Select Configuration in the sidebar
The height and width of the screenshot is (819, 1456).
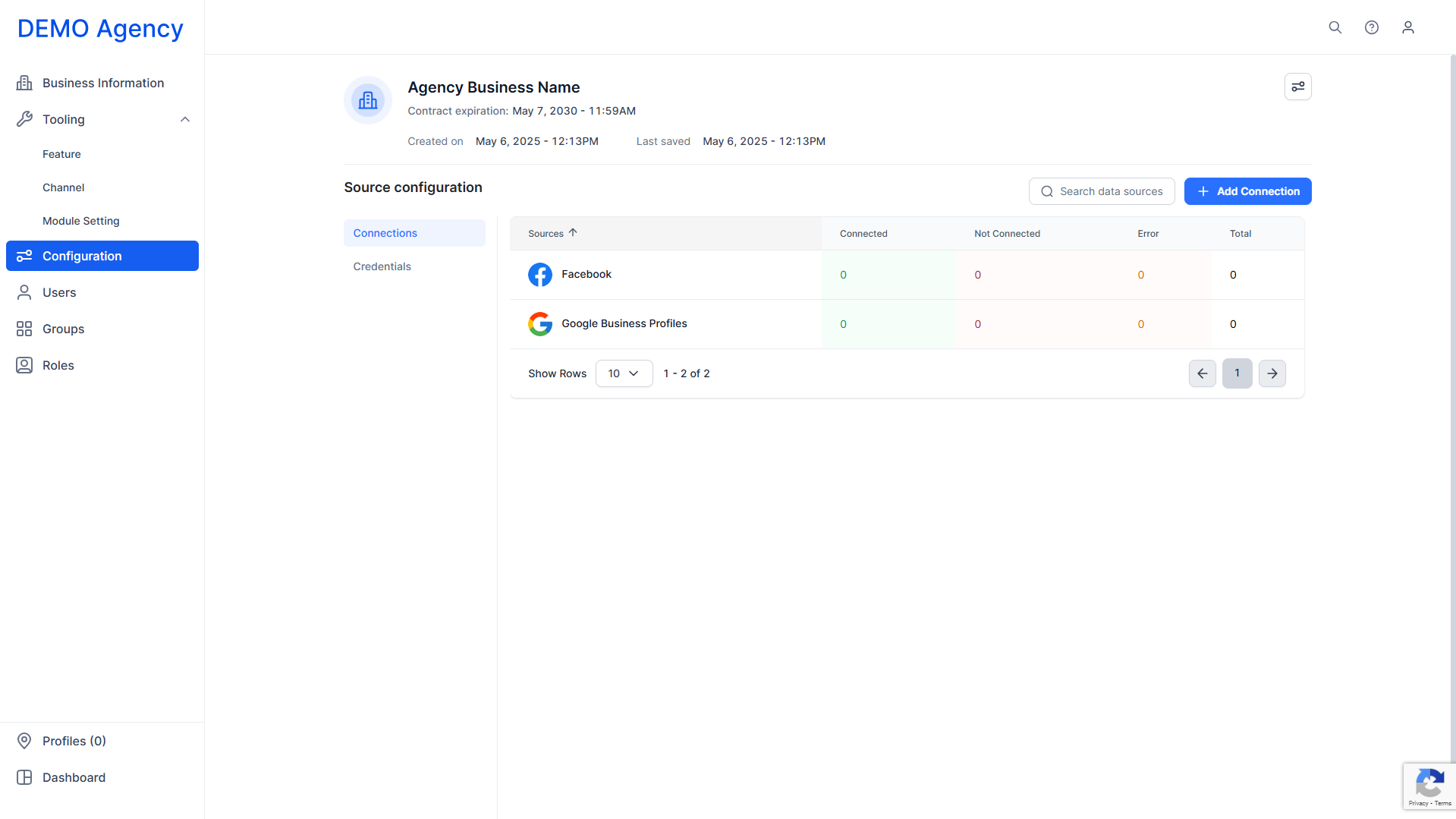[102, 256]
